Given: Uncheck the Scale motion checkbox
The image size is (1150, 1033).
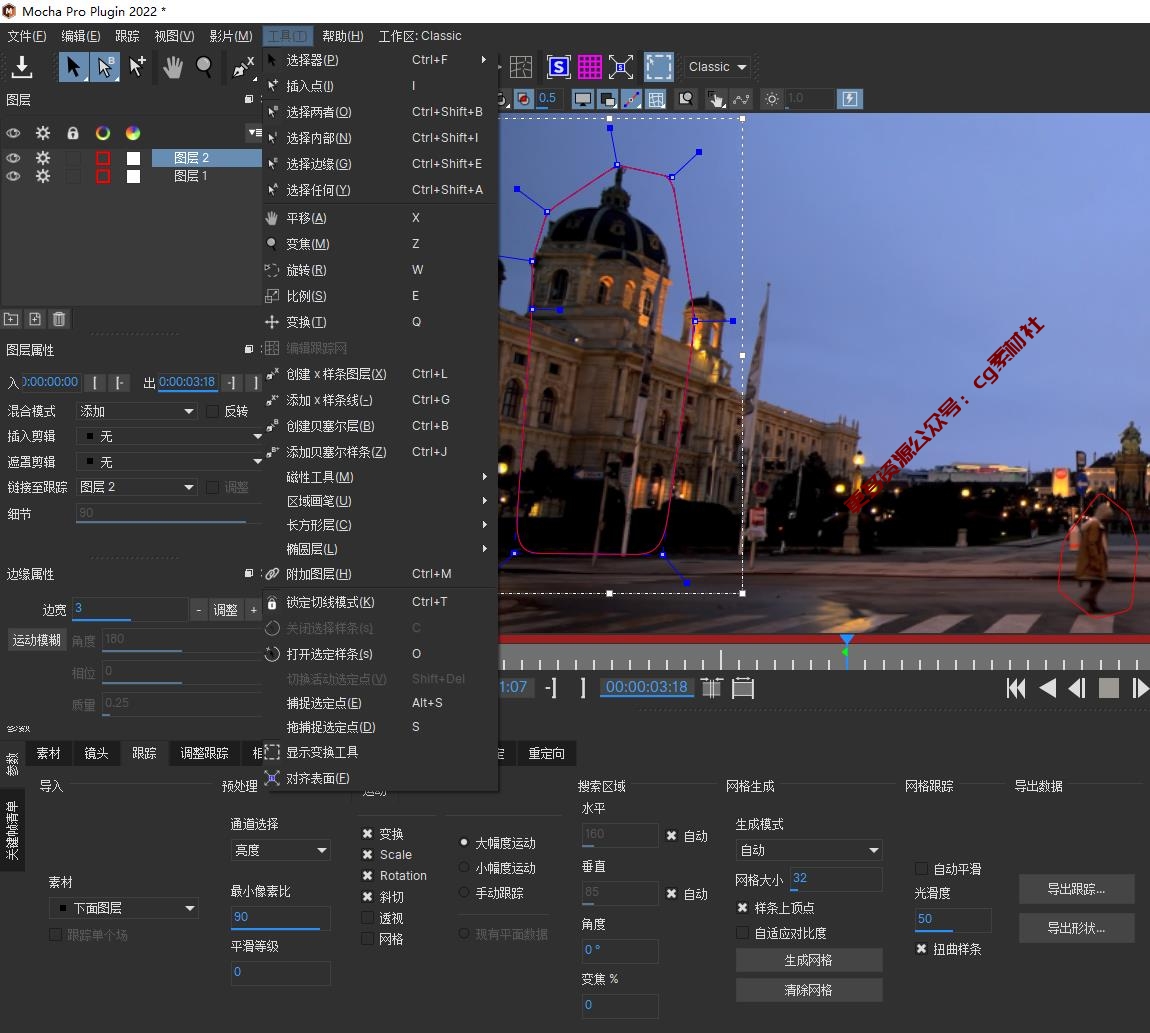Looking at the screenshot, I should (x=367, y=855).
